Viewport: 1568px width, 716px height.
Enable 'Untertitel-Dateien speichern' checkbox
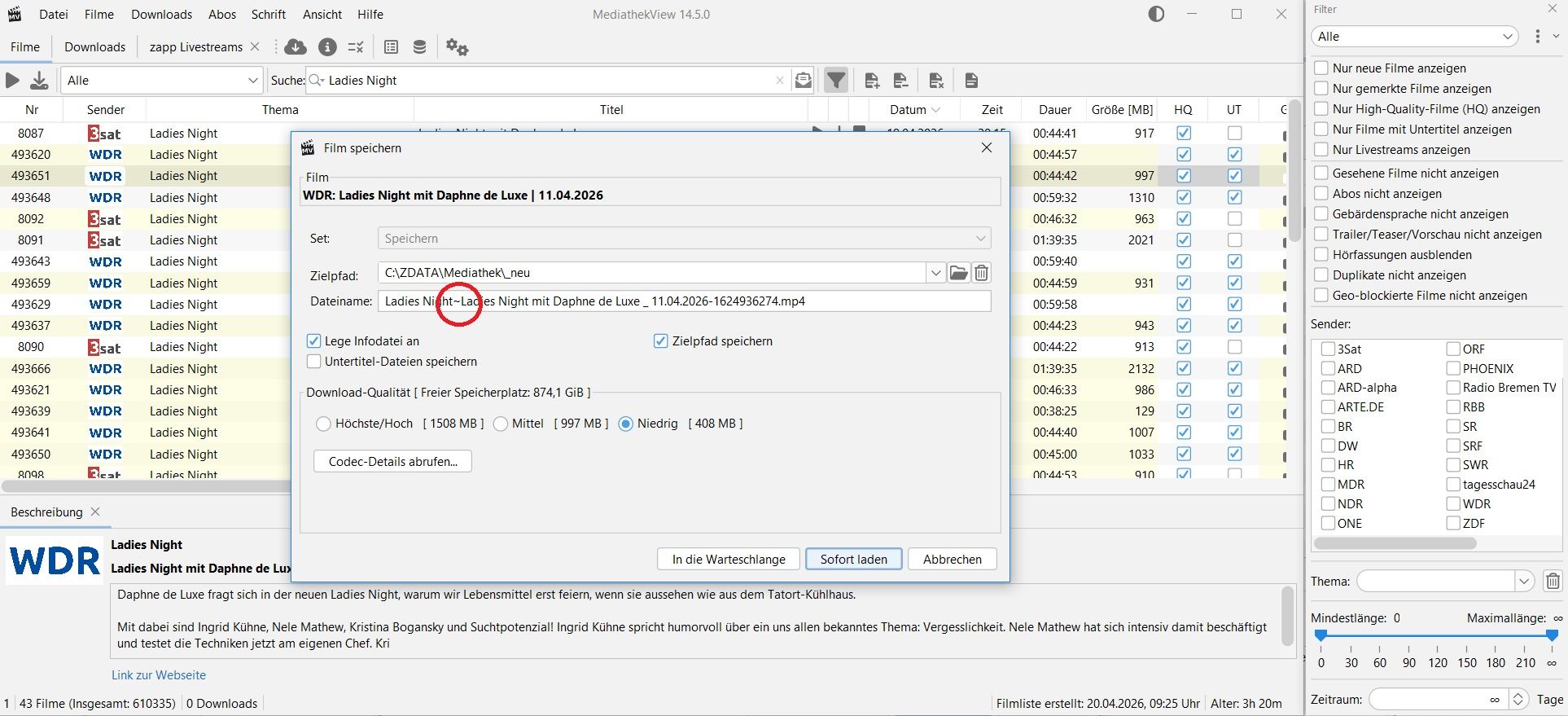[x=314, y=362]
